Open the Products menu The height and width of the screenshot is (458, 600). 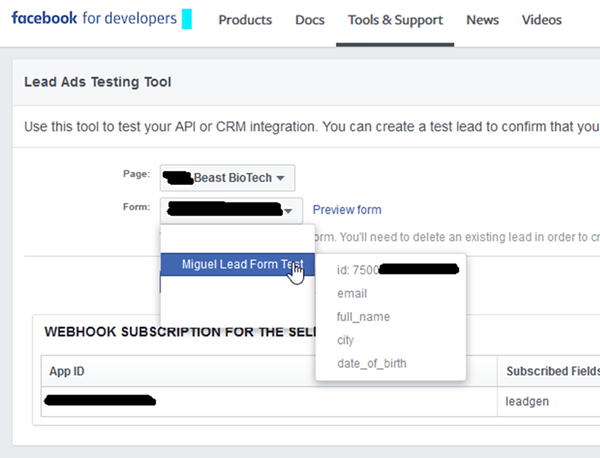245,20
